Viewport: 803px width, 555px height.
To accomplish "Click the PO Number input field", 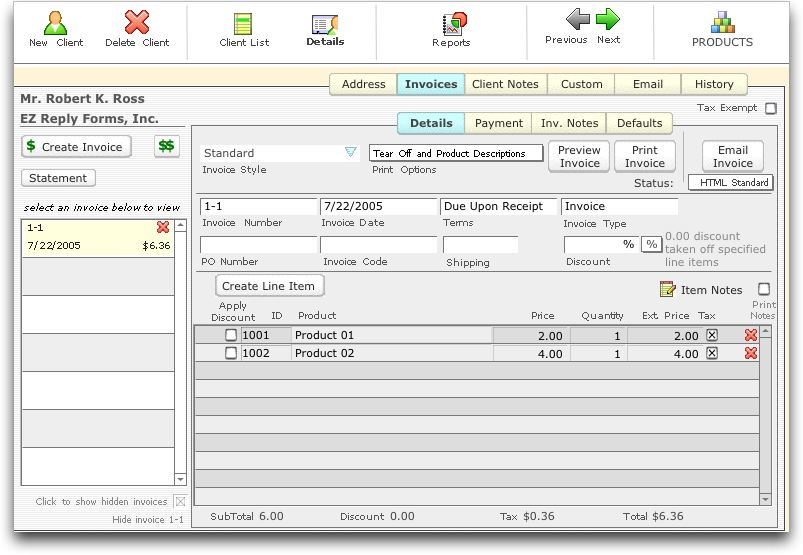I will pyautogui.click(x=258, y=245).
